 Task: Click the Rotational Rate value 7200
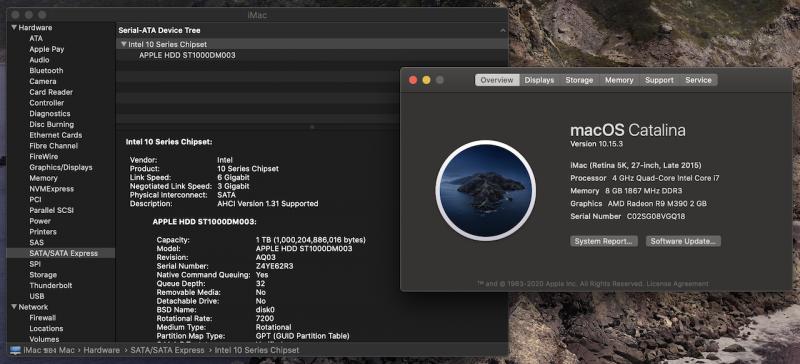[264, 318]
